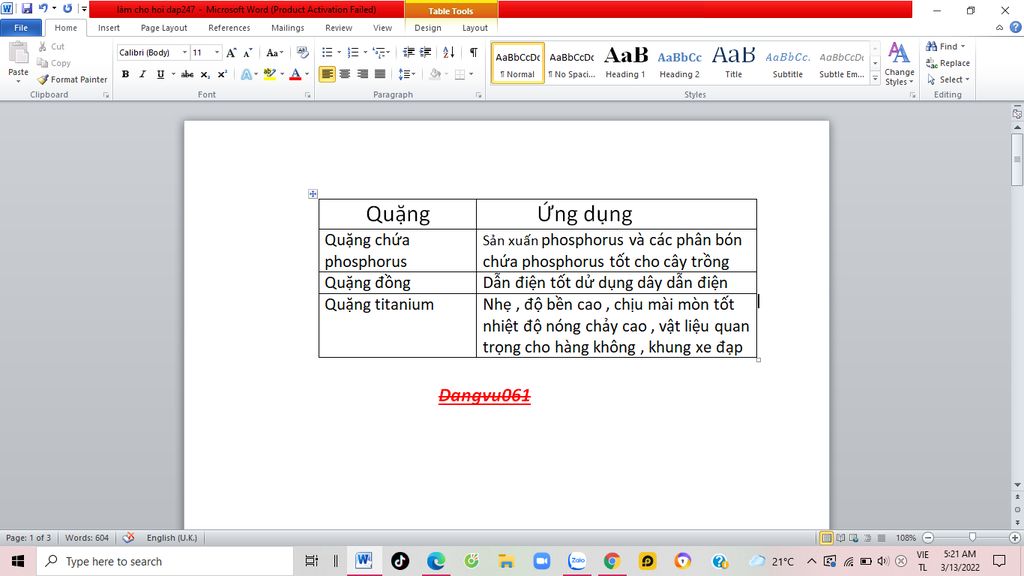
Task: Click the Dangvu061 text in document
Action: click(x=485, y=396)
